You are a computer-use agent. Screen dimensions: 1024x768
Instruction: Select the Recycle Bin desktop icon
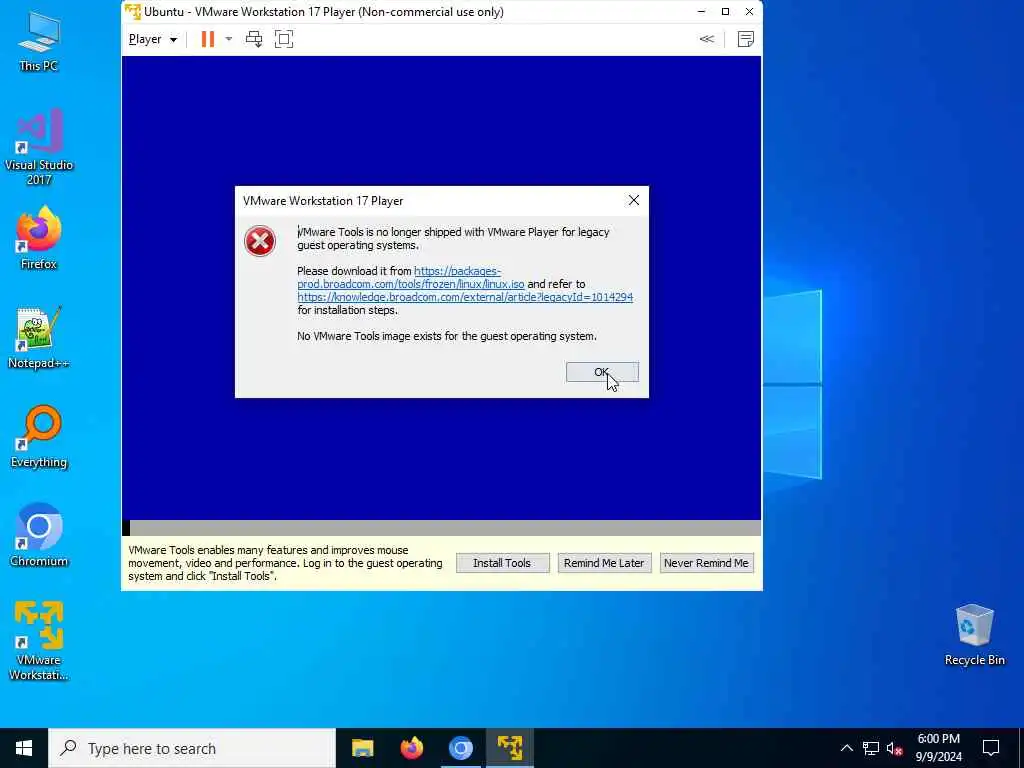(974, 635)
